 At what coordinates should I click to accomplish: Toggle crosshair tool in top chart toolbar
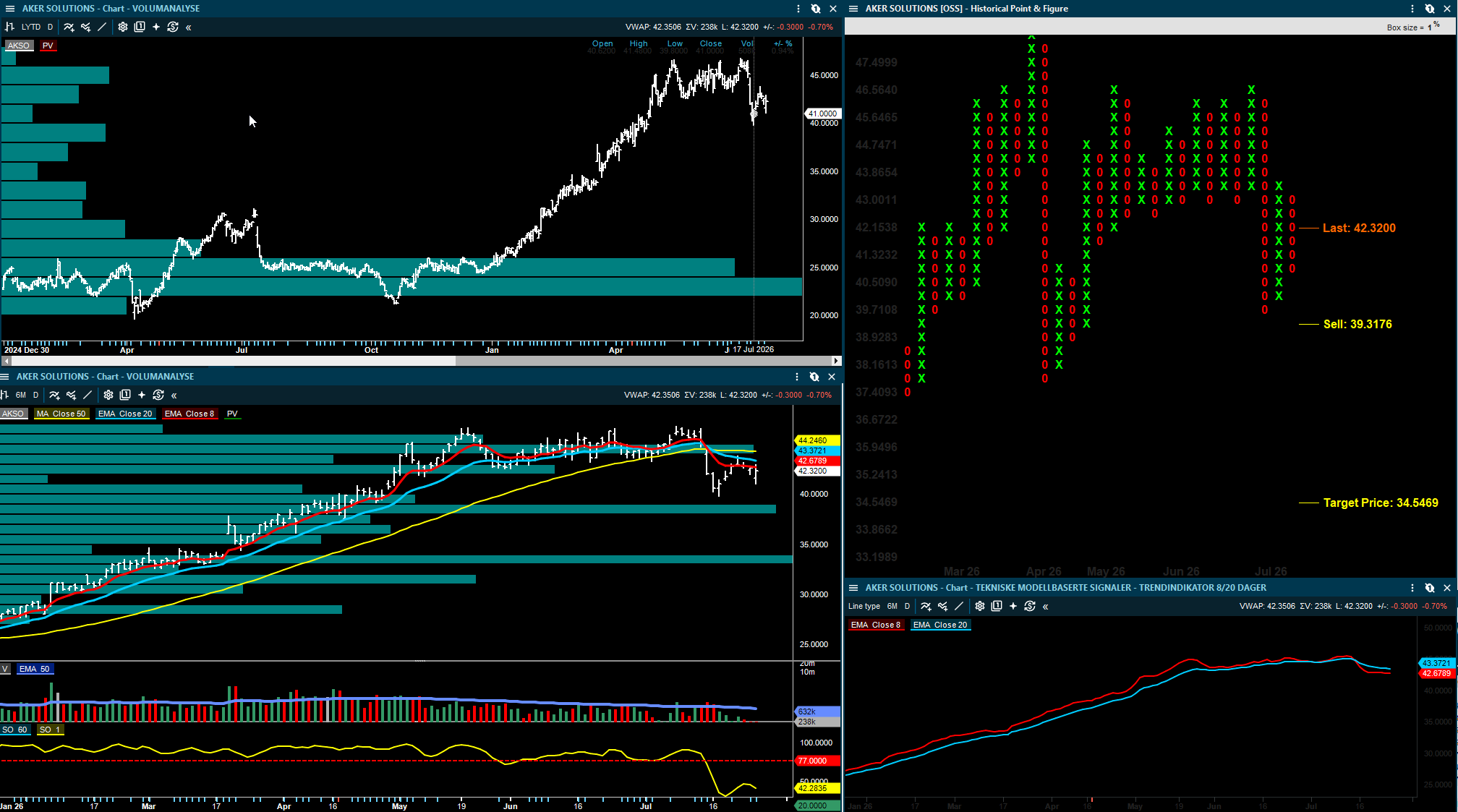(156, 27)
